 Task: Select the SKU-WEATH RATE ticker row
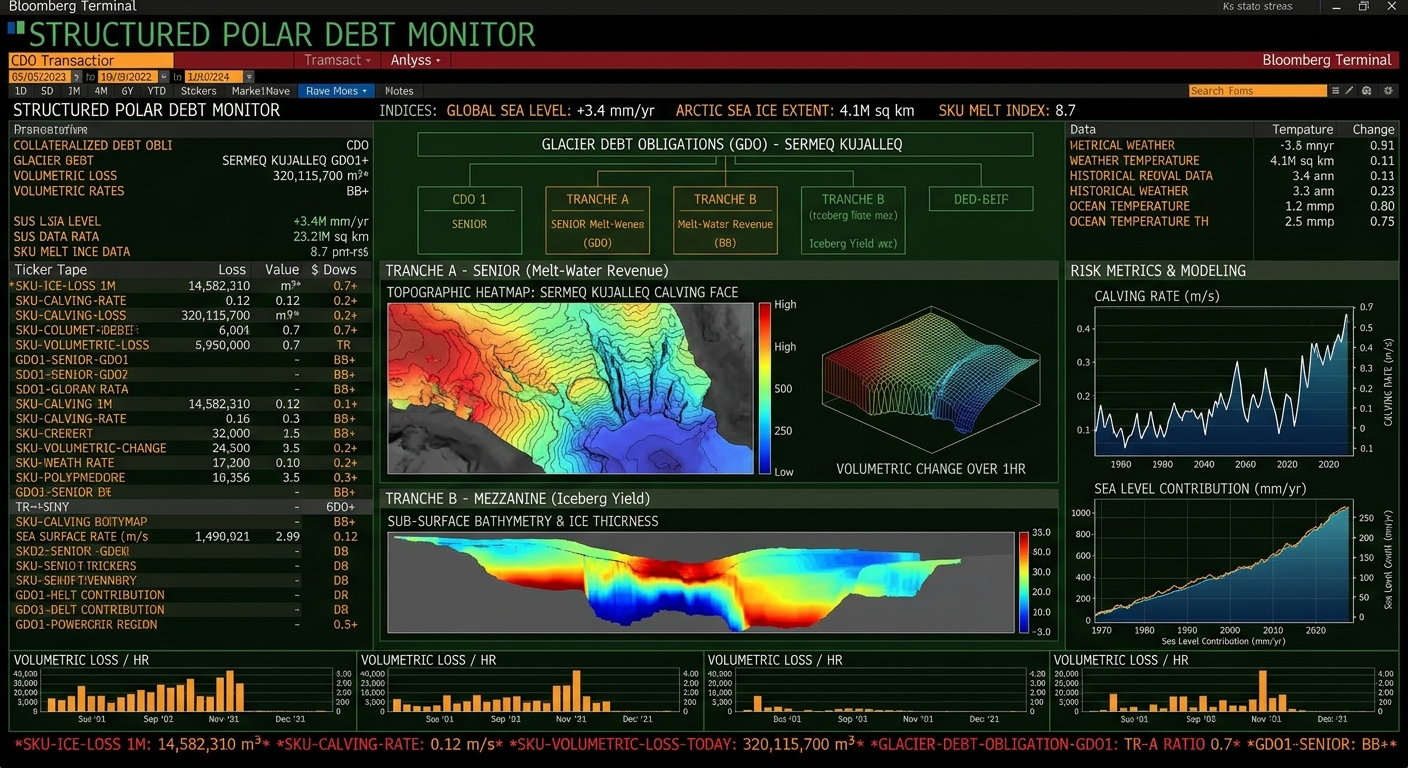click(x=189, y=463)
